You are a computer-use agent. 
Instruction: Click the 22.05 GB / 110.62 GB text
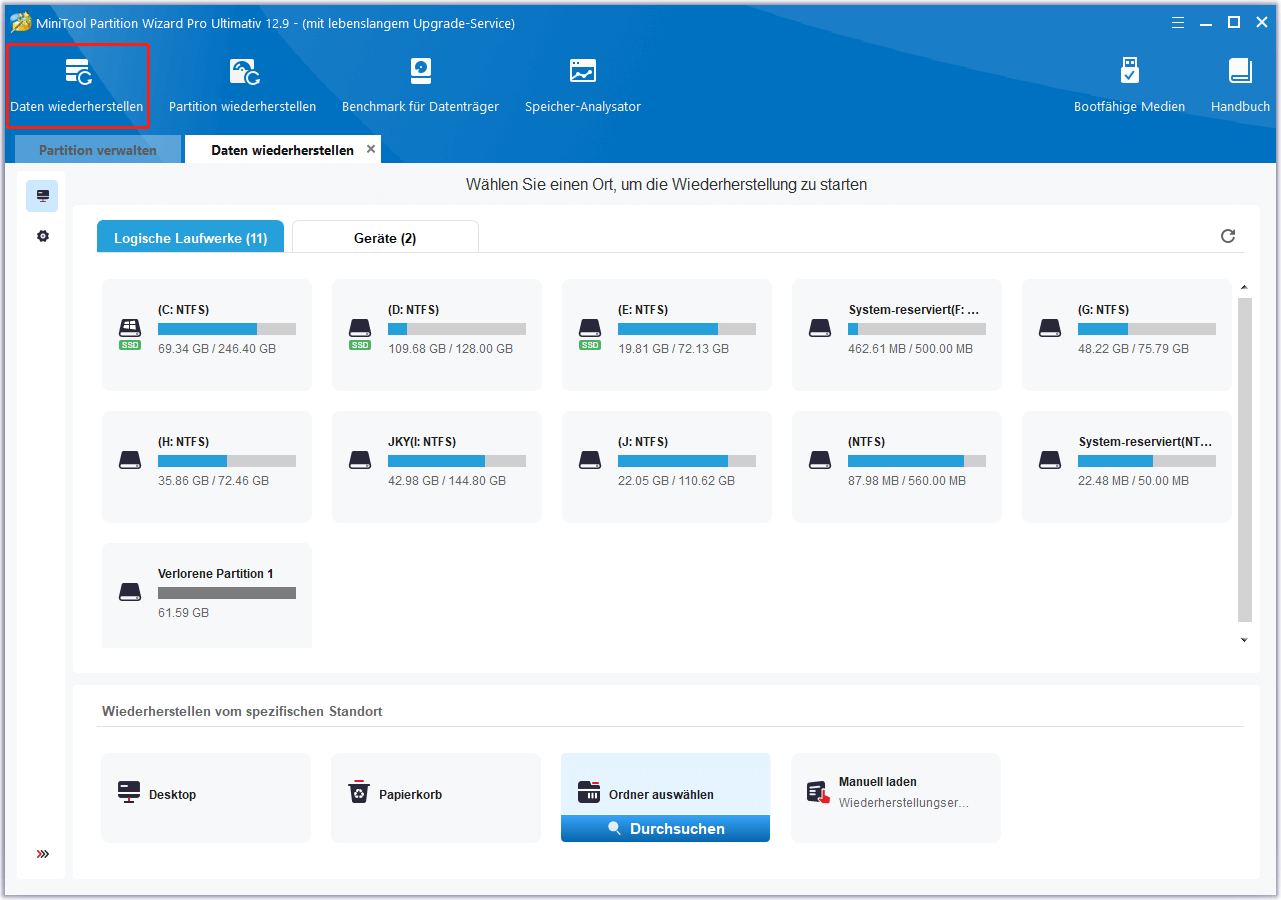(x=676, y=481)
